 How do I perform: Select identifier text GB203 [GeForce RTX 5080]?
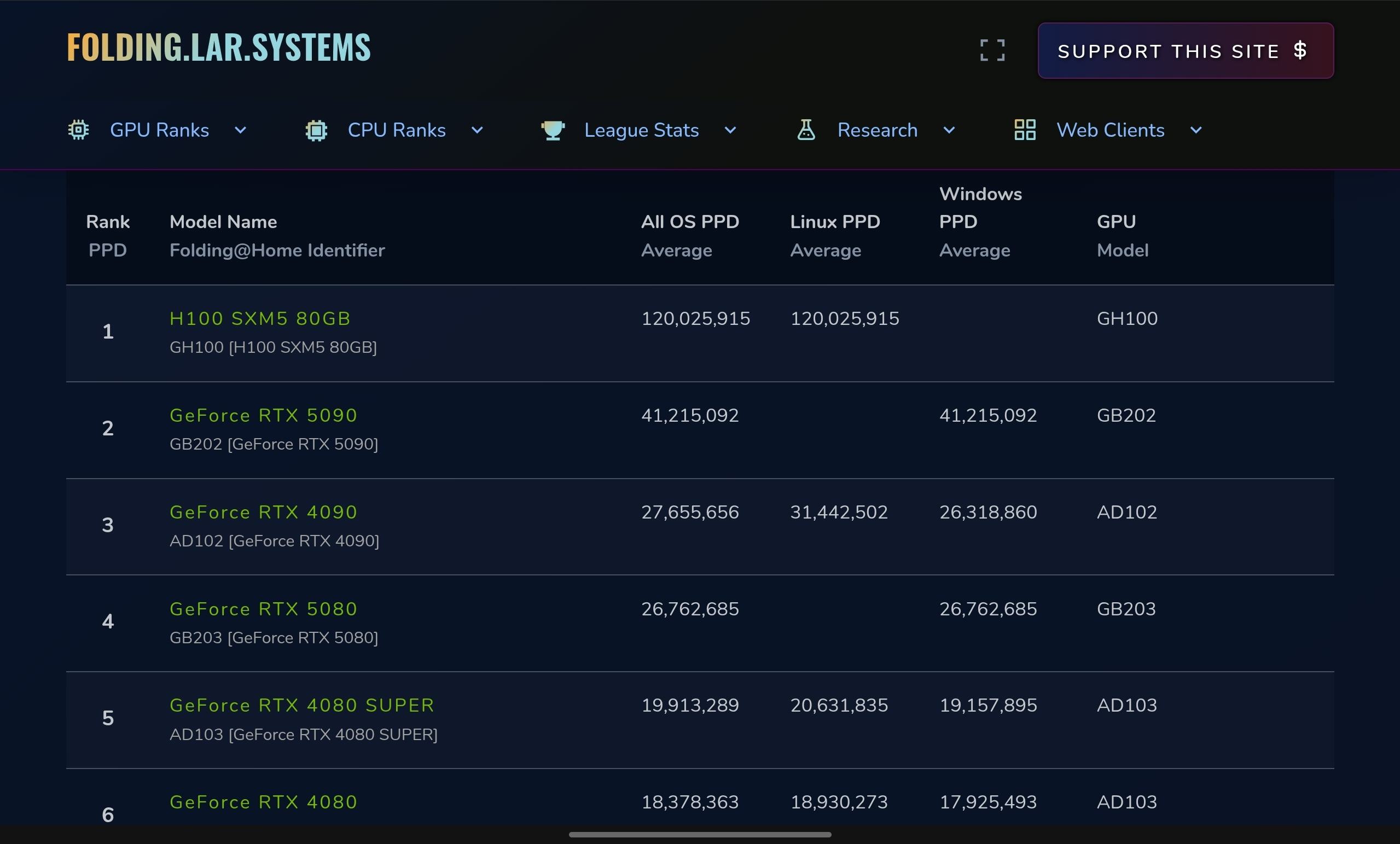(274, 638)
